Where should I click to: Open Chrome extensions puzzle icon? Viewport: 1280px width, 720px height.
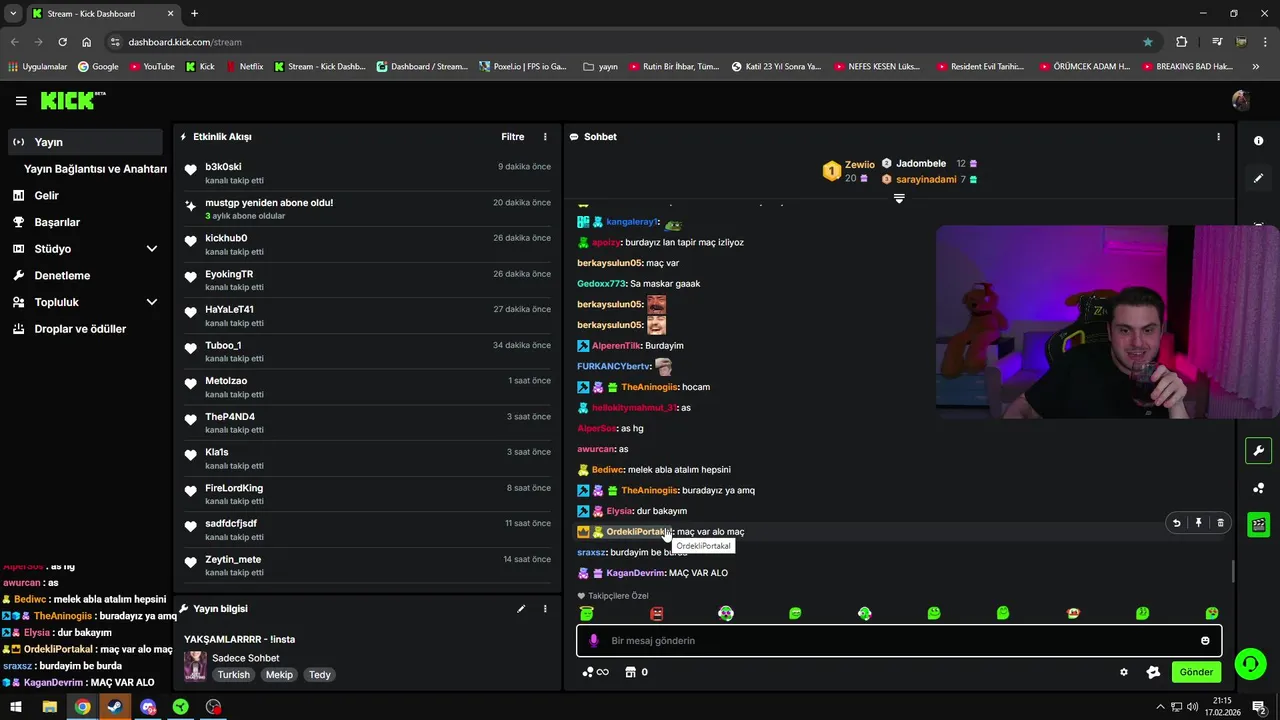[x=1181, y=42]
